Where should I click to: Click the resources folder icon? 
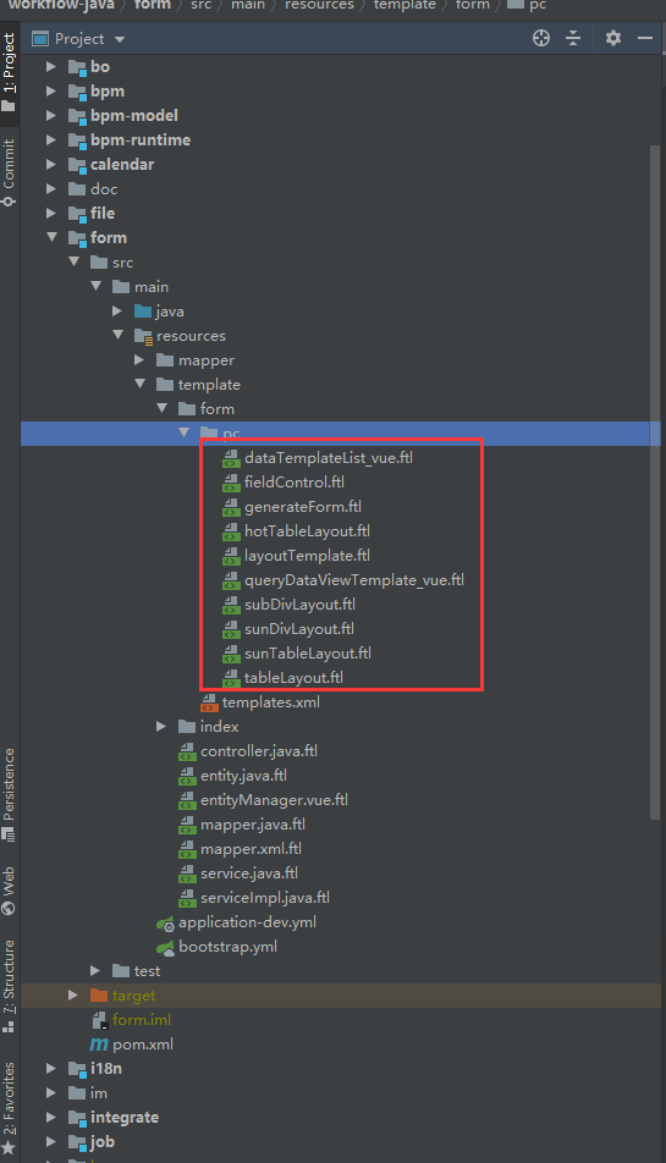tap(143, 336)
